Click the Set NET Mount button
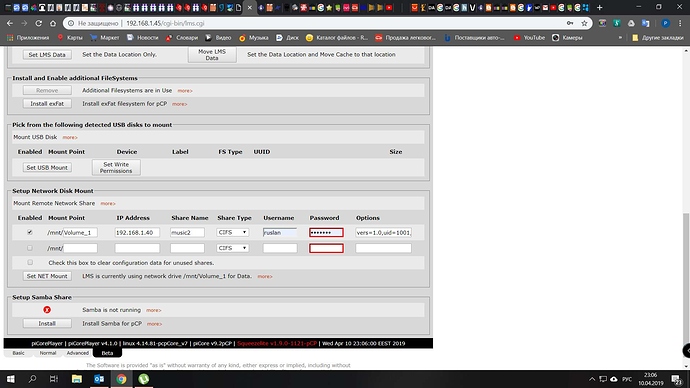This screenshot has width=690, height=388. click(47, 276)
